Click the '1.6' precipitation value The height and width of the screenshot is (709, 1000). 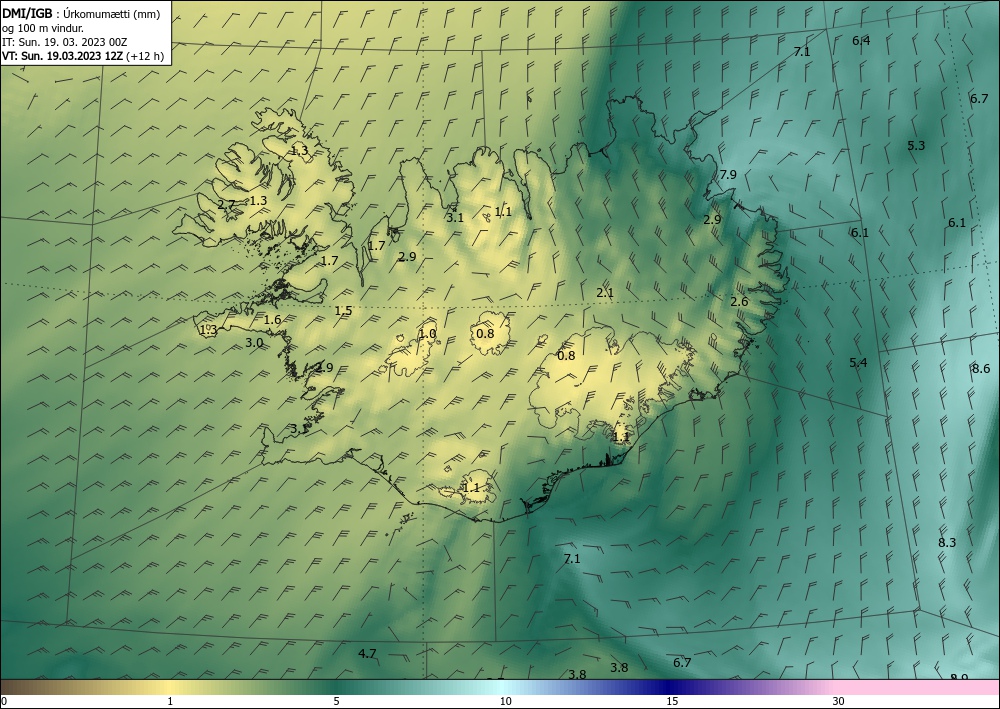tap(272, 320)
